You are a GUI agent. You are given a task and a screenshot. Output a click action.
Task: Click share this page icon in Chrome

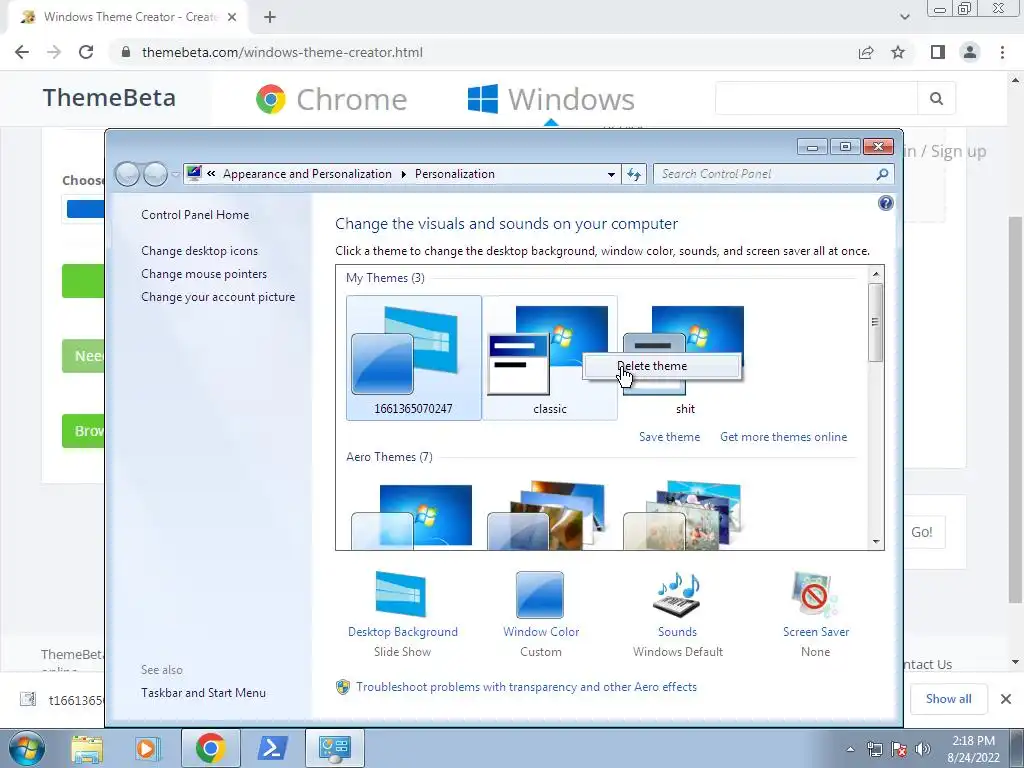point(866,52)
